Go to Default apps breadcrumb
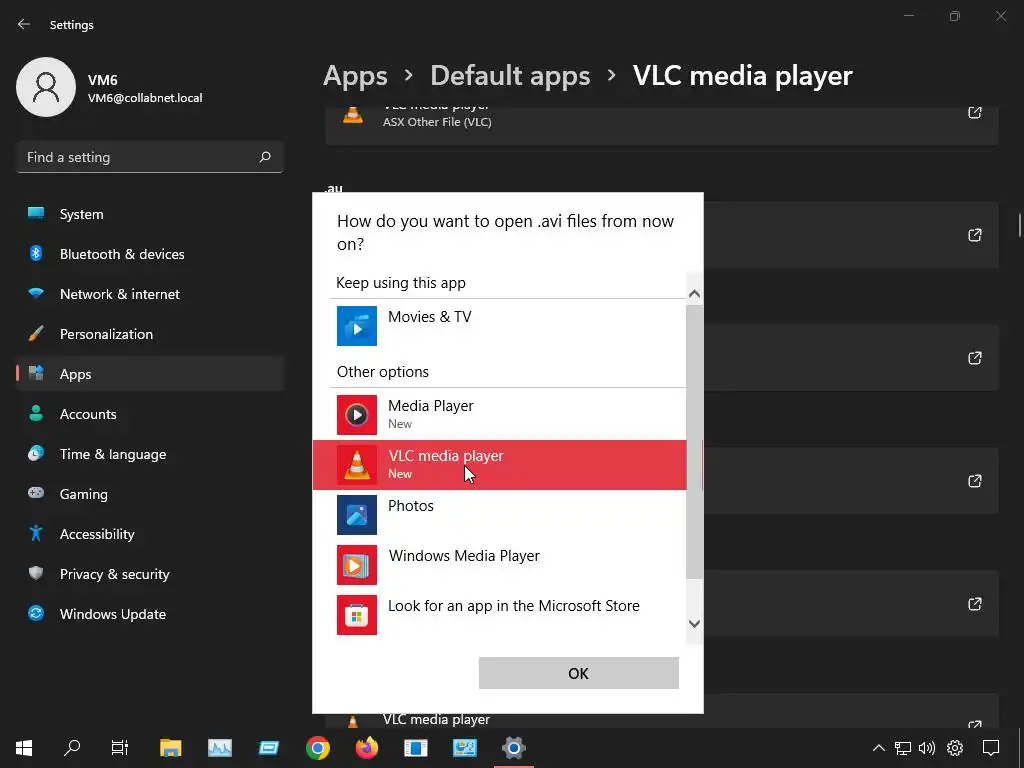This screenshot has height=768, width=1024. click(510, 76)
